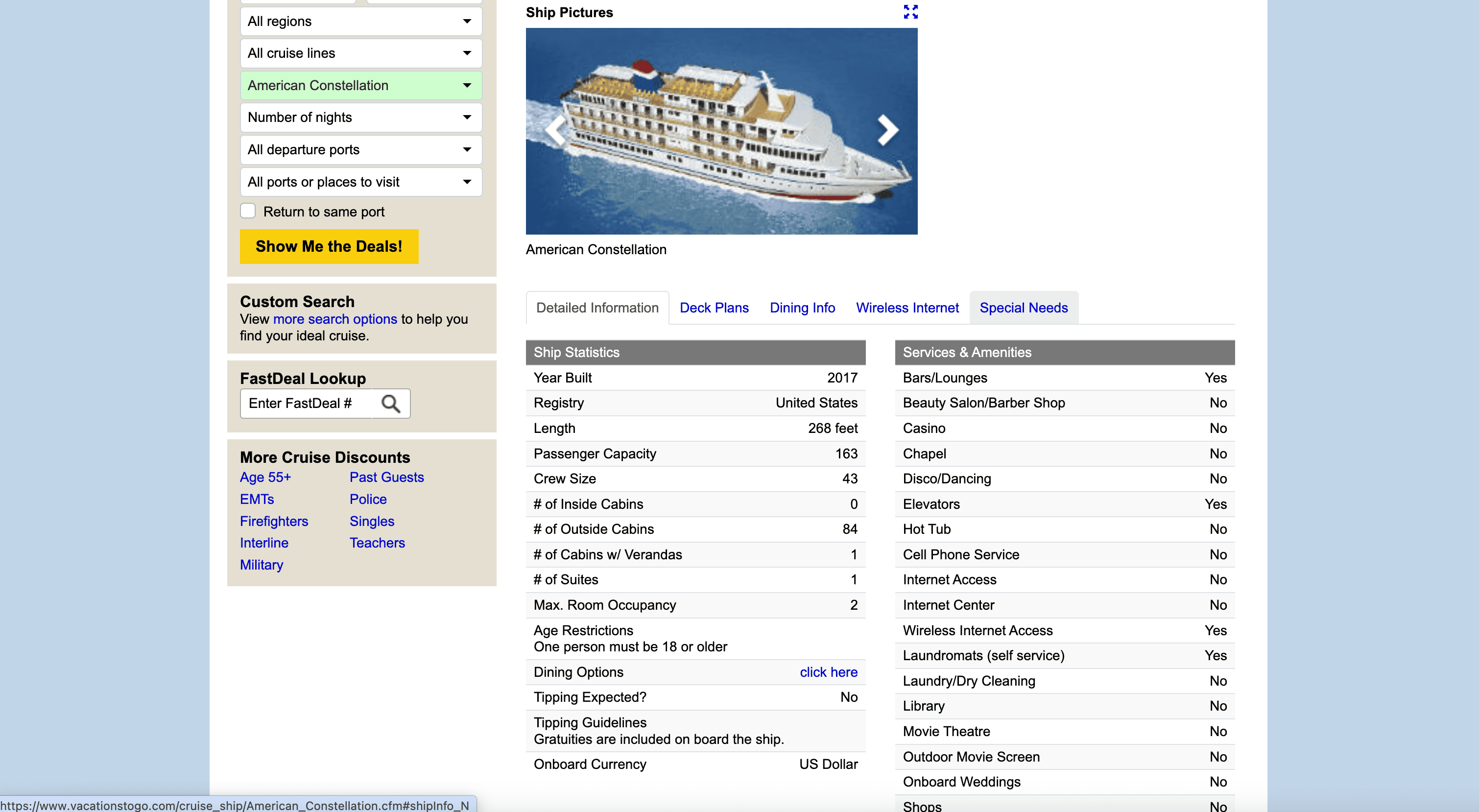Image resolution: width=1479 pixels, height=812 pixels.
Task: Show next ship picture with right arrow
Action: tap(887, 130)
